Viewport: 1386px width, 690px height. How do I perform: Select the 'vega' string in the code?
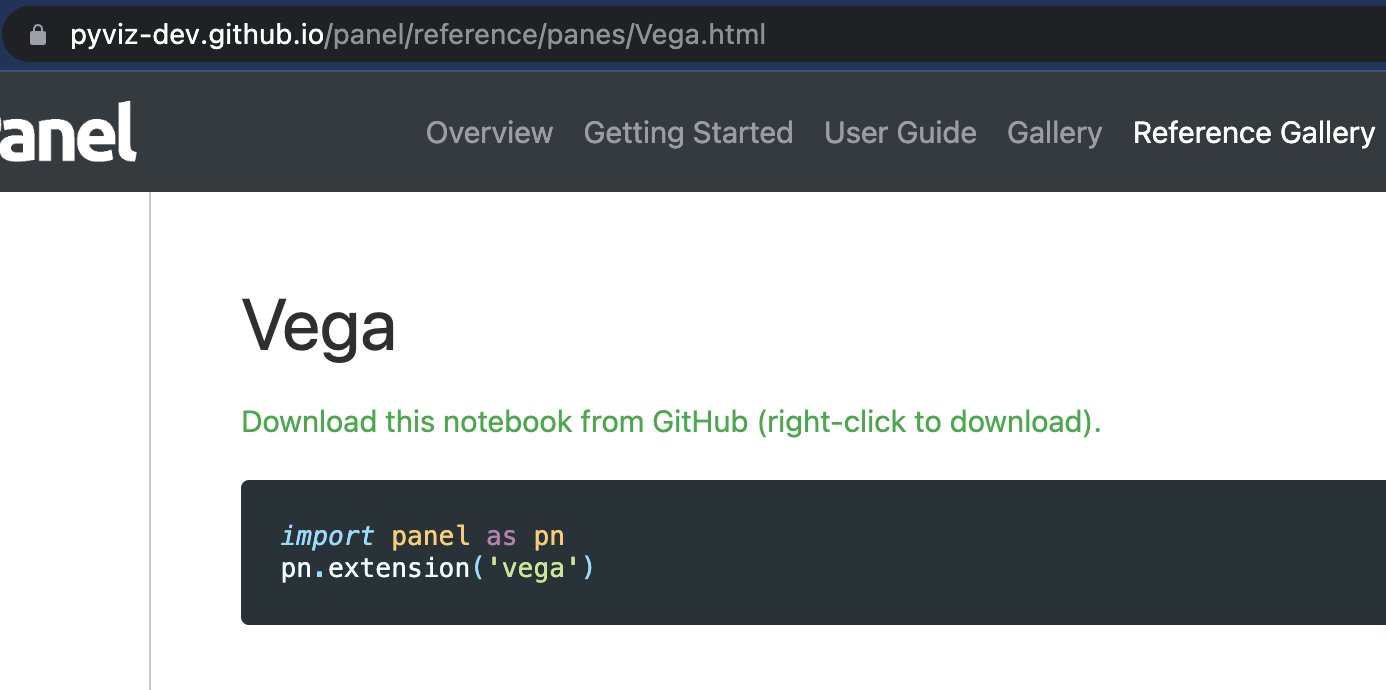click(534, 568)
